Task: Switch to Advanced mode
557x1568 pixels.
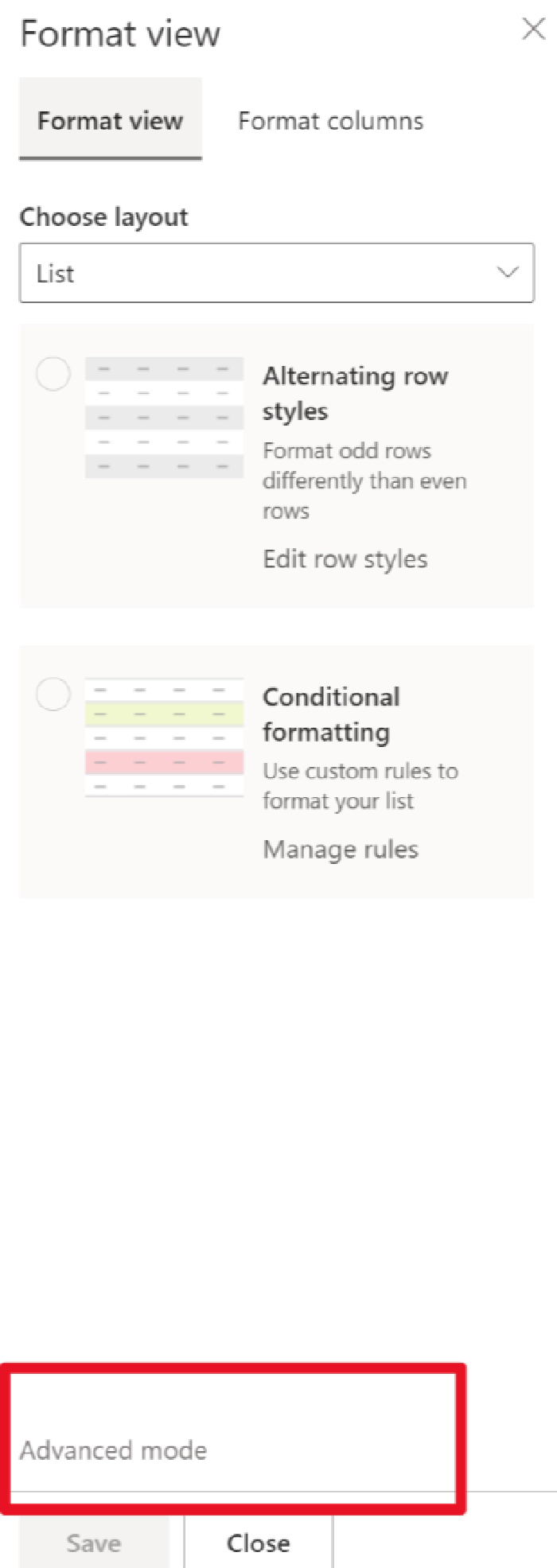Action: 113,1450
